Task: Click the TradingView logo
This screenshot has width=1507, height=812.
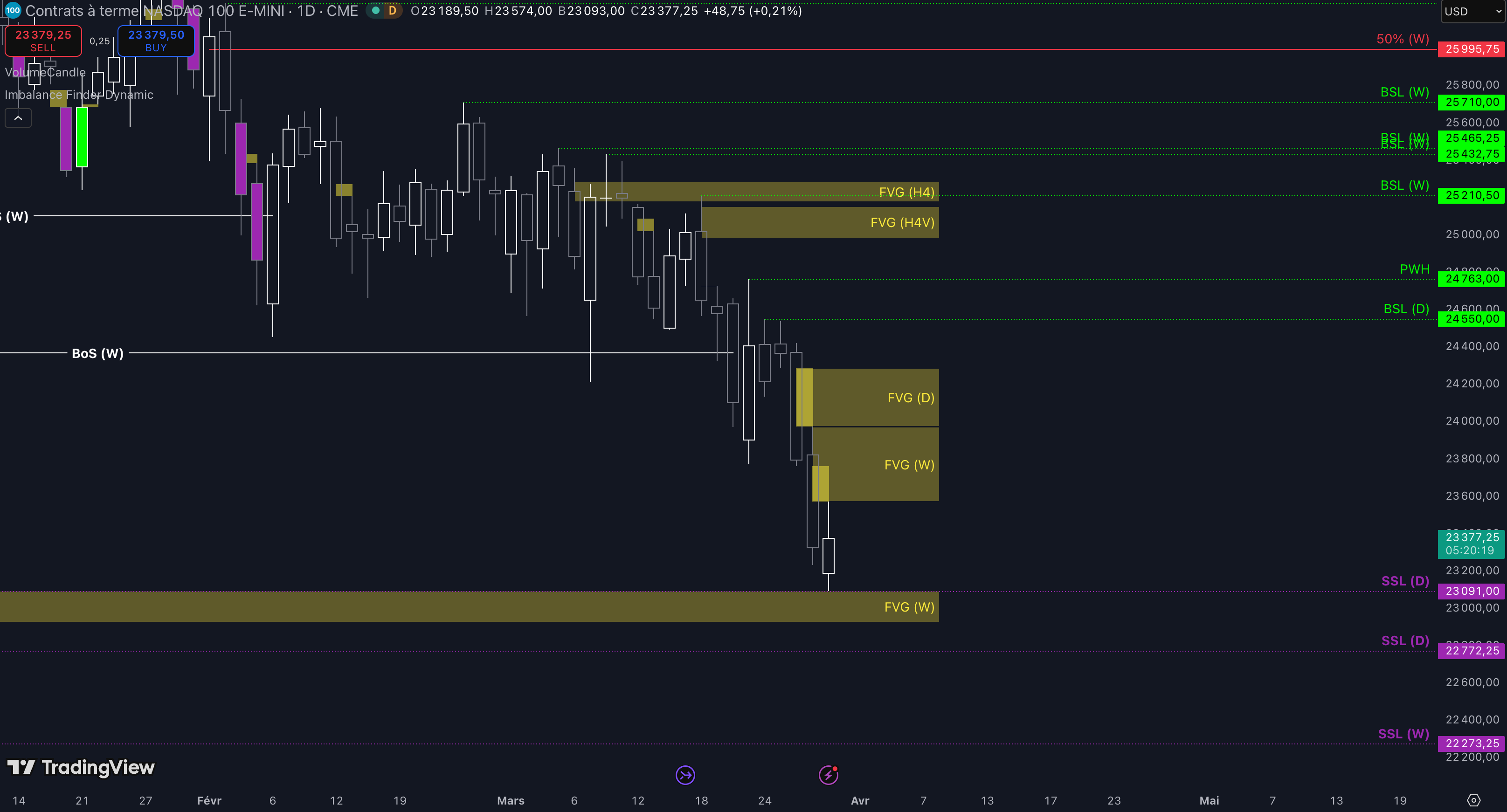Action: [81, 767]
